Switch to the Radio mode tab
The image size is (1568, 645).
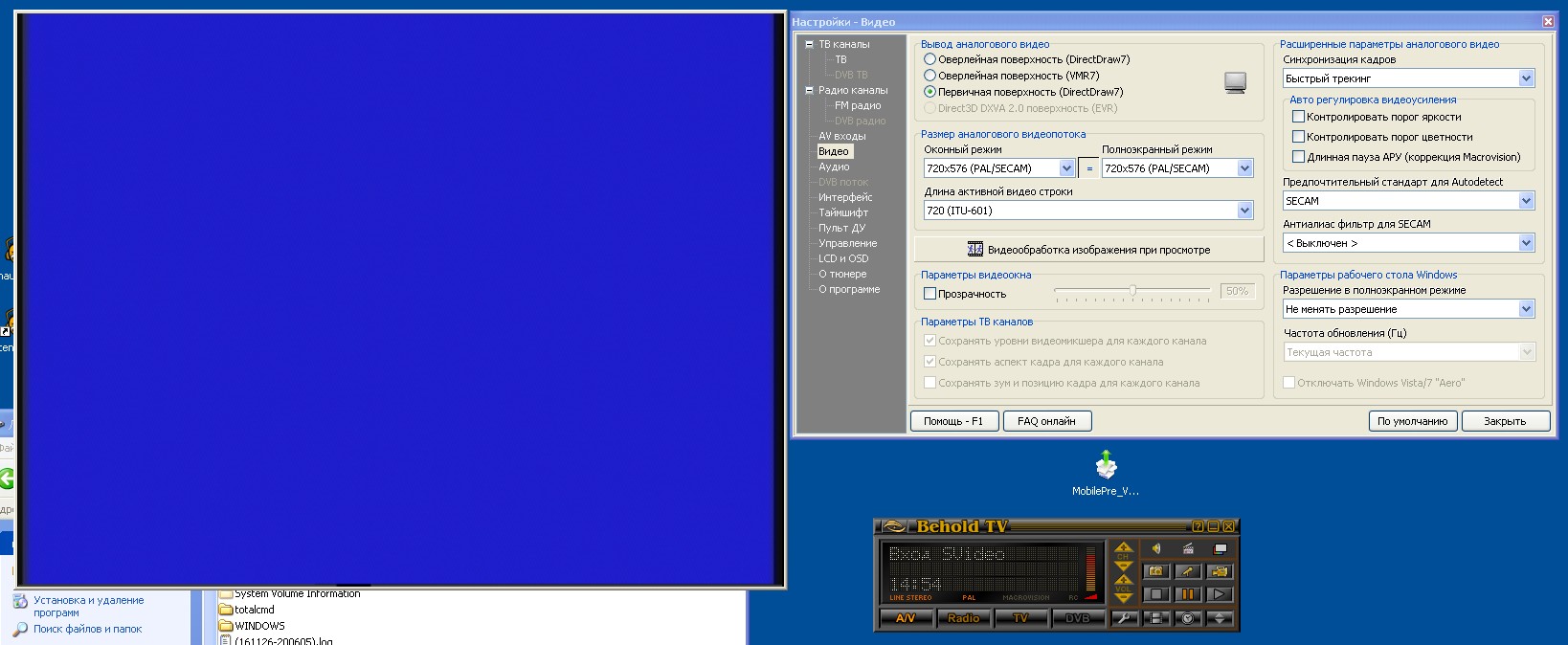(963, 618)
